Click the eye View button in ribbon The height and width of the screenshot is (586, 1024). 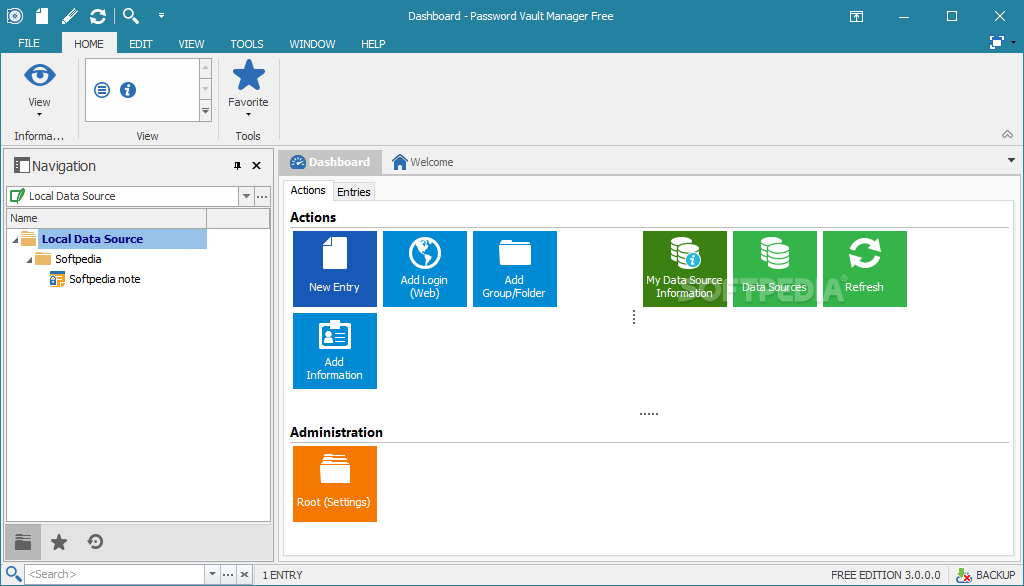pos(39,90)
